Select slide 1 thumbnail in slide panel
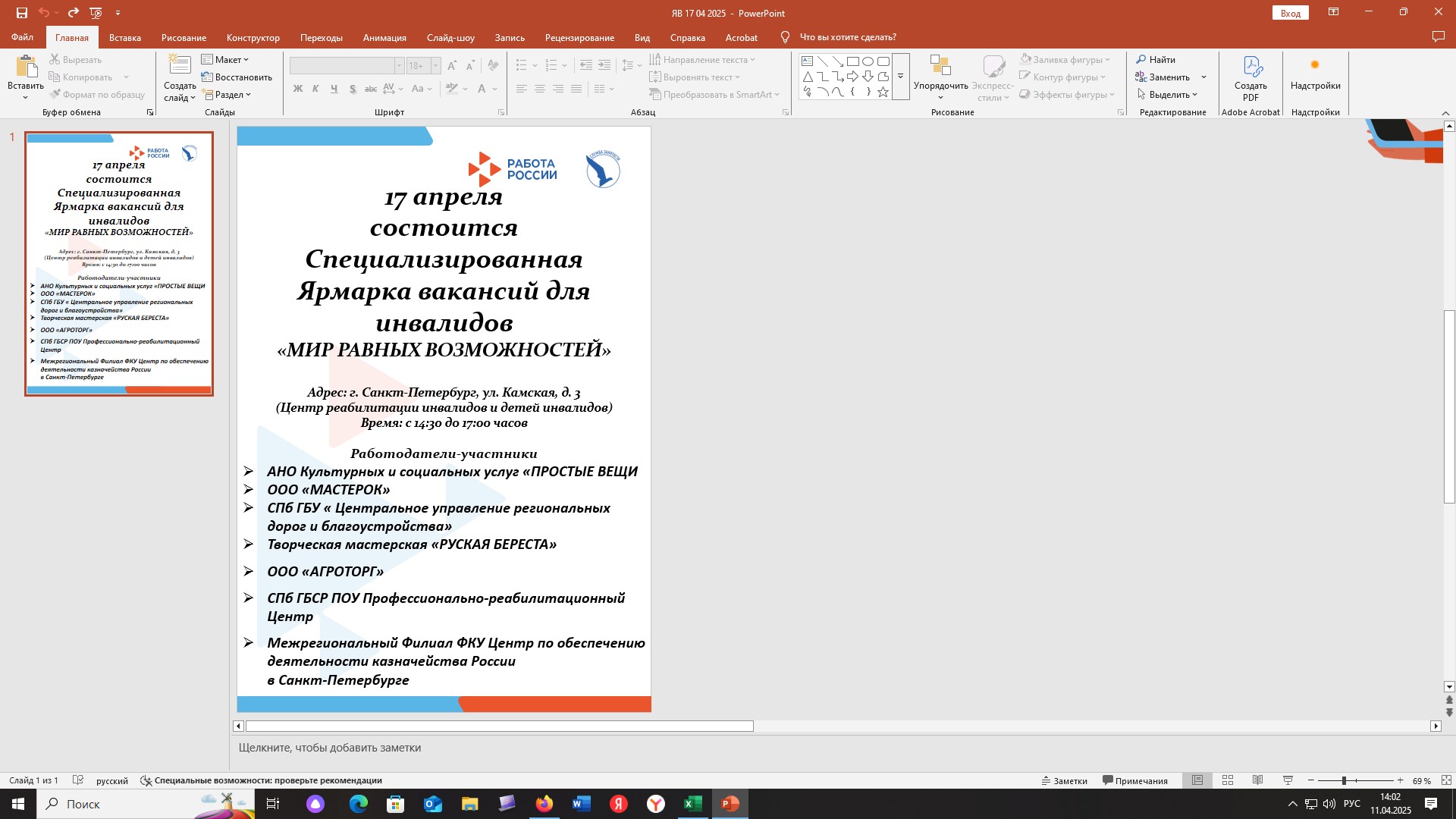The image size is (1456, 819). click(x=119, y=264)
